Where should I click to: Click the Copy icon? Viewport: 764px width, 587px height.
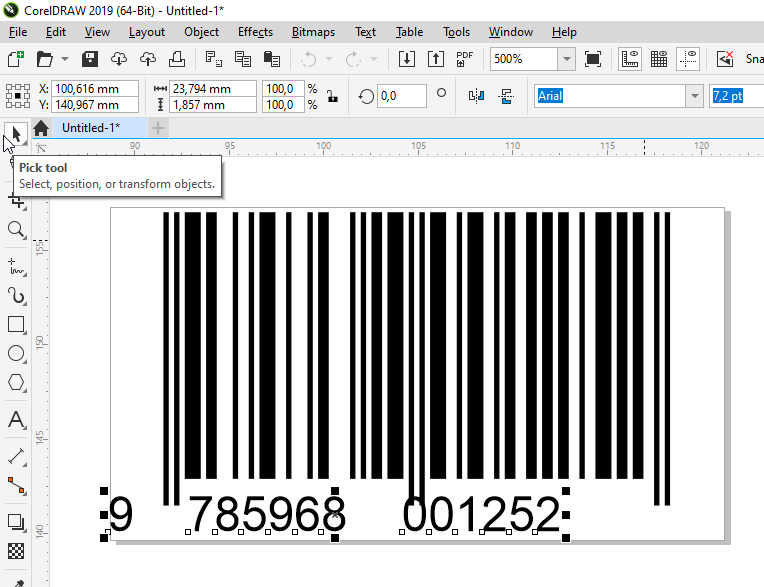click(243, 59)
